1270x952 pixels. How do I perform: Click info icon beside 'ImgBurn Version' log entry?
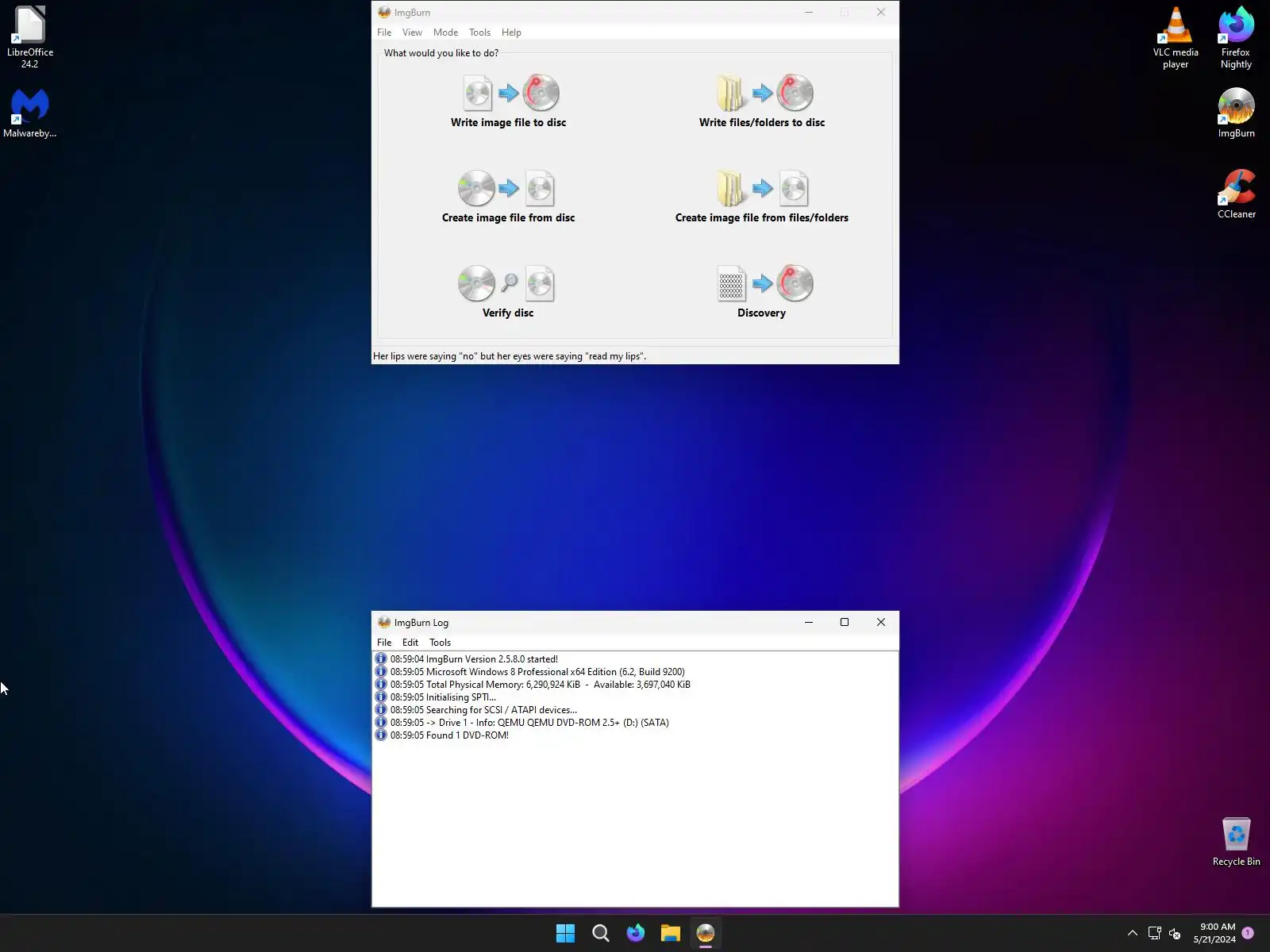[x=381, y=659]
